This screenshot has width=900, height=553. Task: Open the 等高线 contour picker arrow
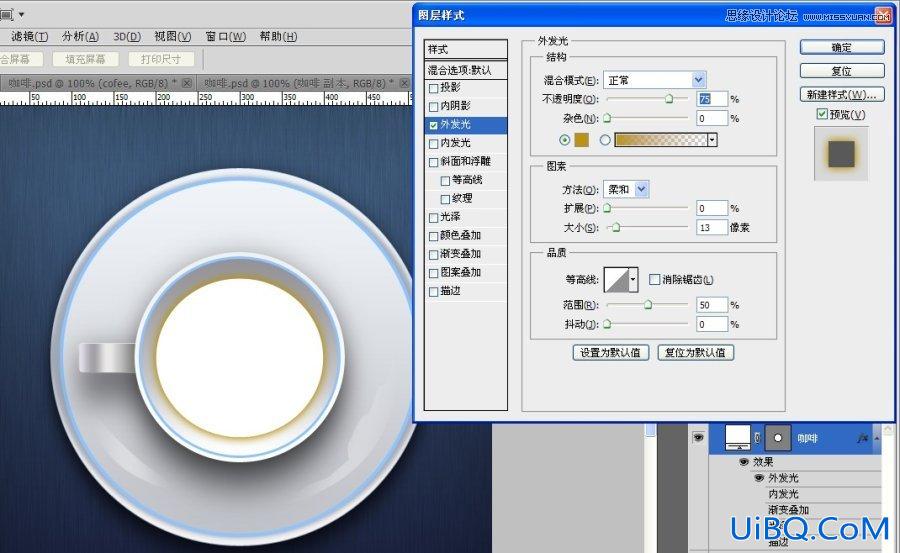click(x=633, y=280)
